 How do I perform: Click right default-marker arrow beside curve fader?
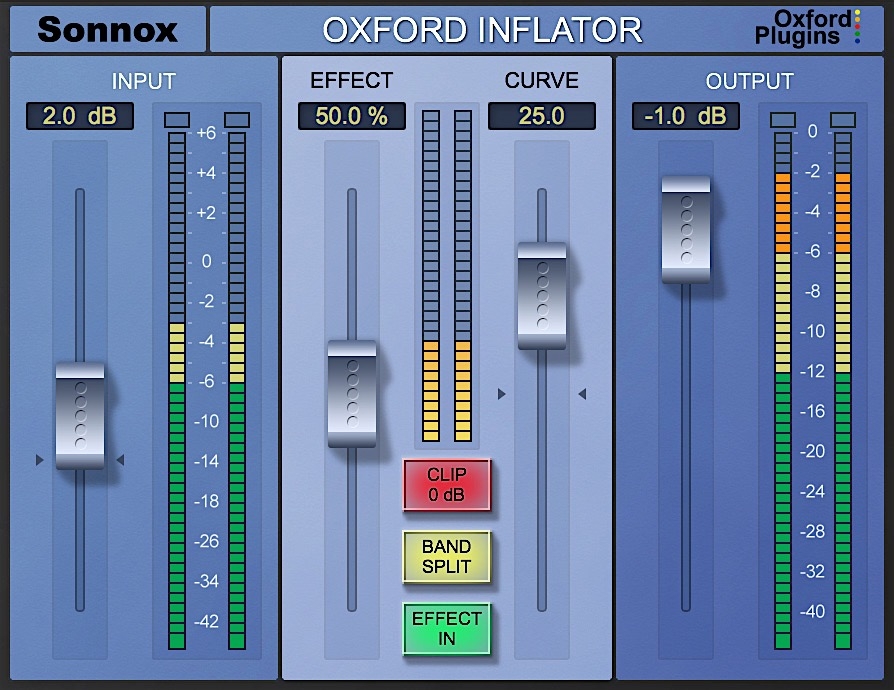pyautogui.click(x=582, y=394)
